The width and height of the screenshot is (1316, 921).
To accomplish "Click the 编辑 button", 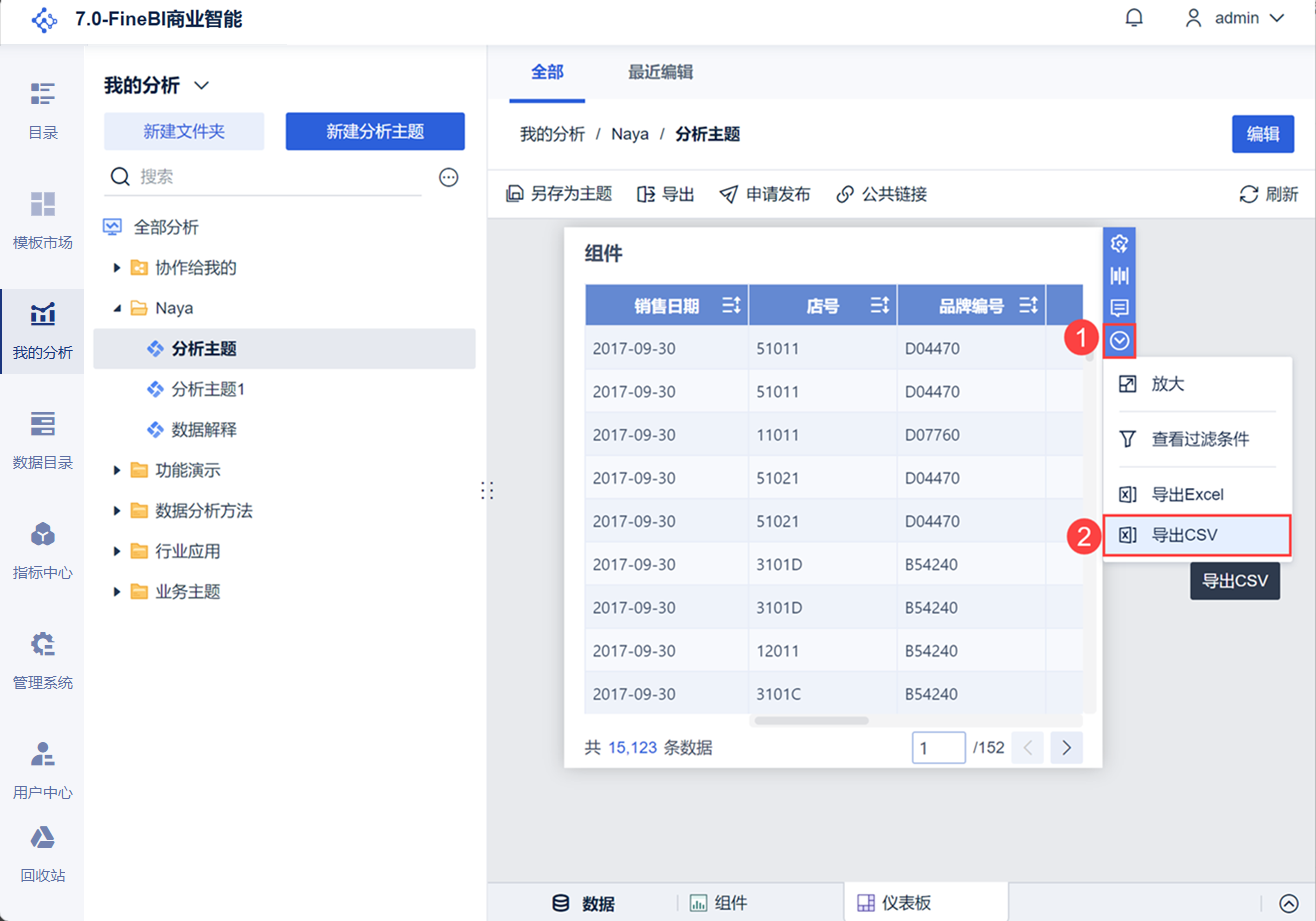I will tap(1263, 134).
